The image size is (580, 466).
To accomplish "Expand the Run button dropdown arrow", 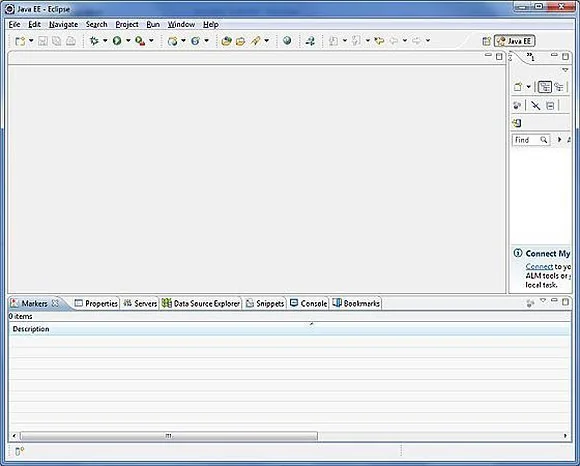I will tap(128, 40).
